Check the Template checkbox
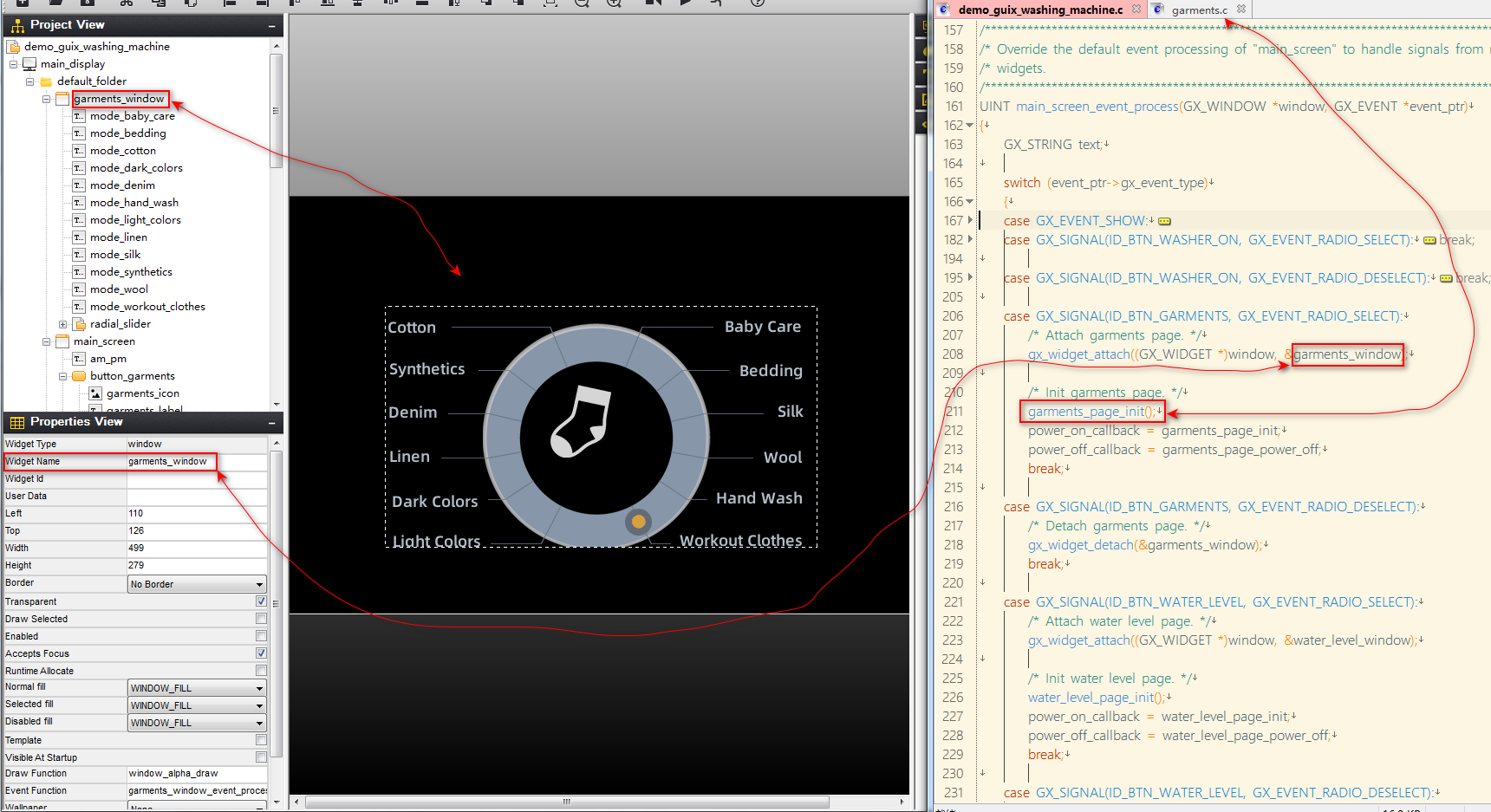The image size is (1491, 812). 261,740
